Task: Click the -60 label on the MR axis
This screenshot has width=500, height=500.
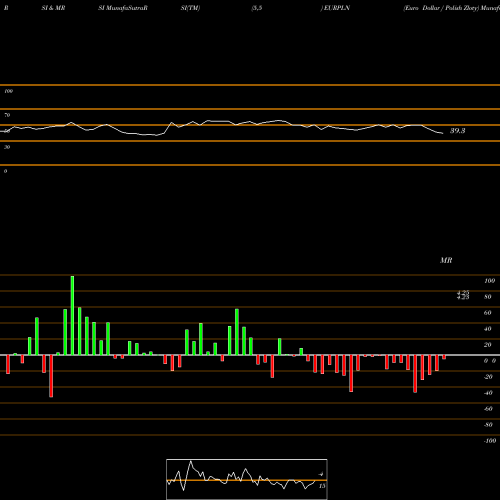Action: click(x=488, y=409)
